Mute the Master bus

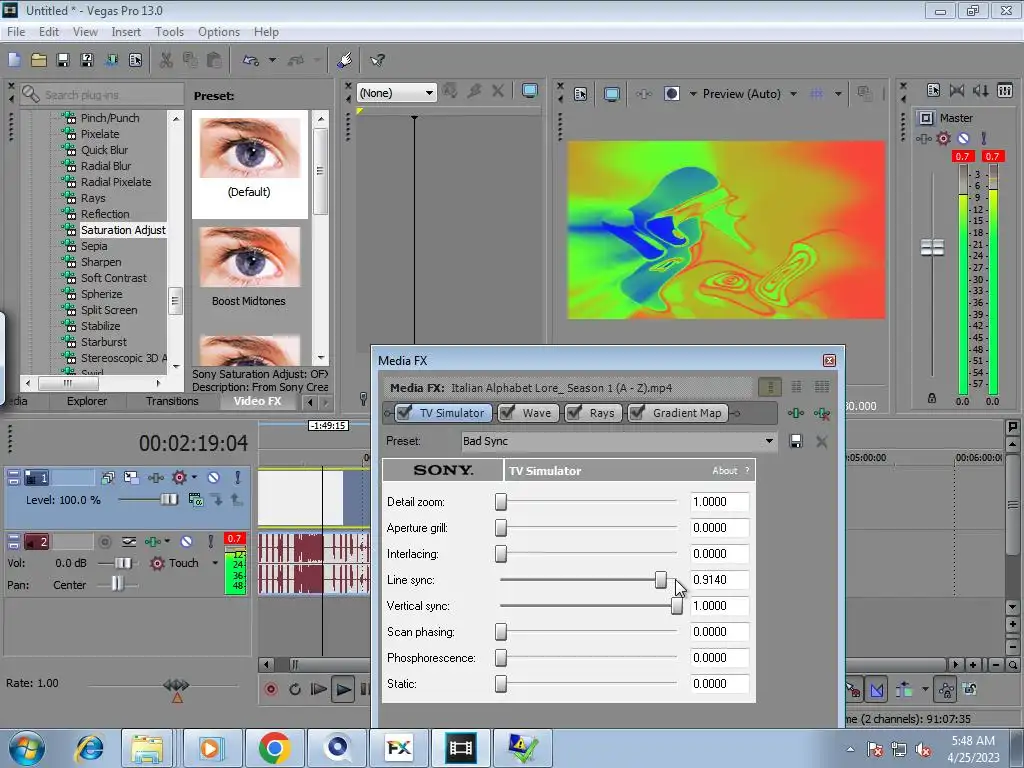coord(963,138)
